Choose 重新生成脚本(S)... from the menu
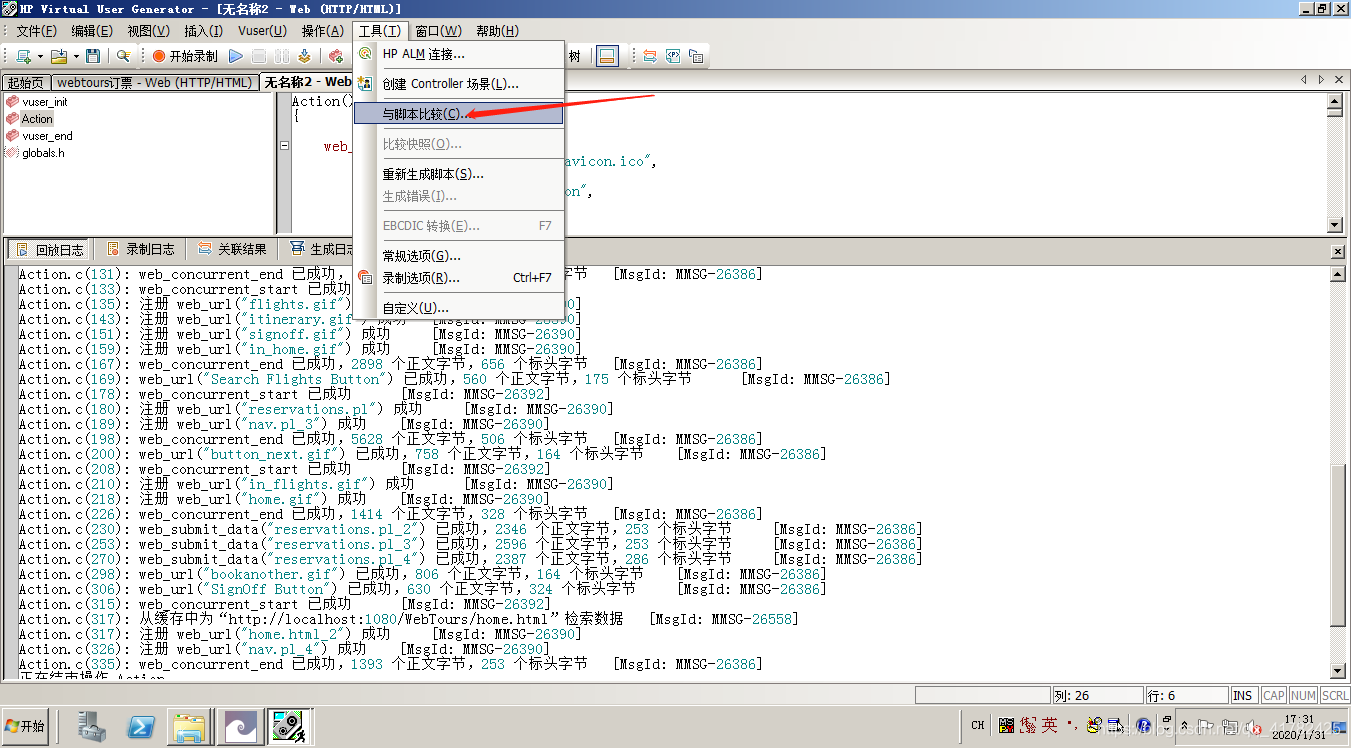This screenshot has height=748, width=1351. coord(459,174)
